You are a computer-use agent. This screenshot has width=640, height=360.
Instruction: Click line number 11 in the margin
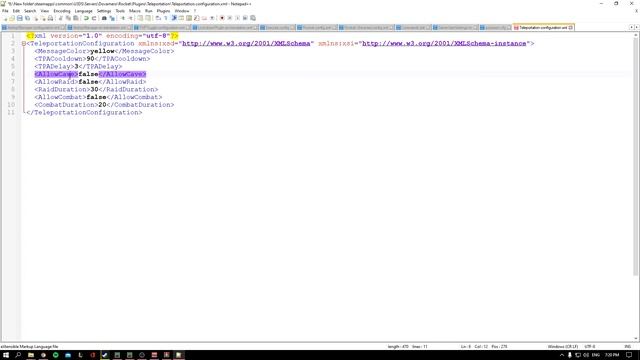pos(11,112)
